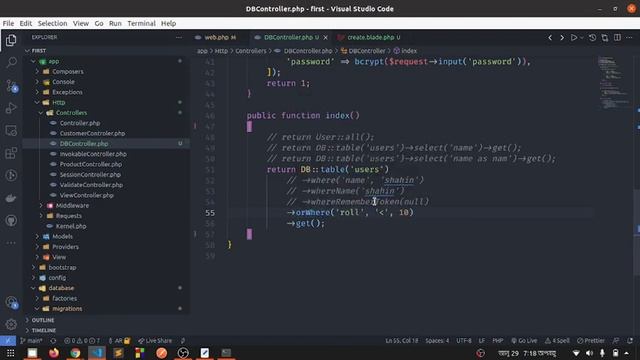This screenshot has height=360, width=640.
Task: Open the file history timeline icon in the editor toolbar
Action: pos(592,38)
